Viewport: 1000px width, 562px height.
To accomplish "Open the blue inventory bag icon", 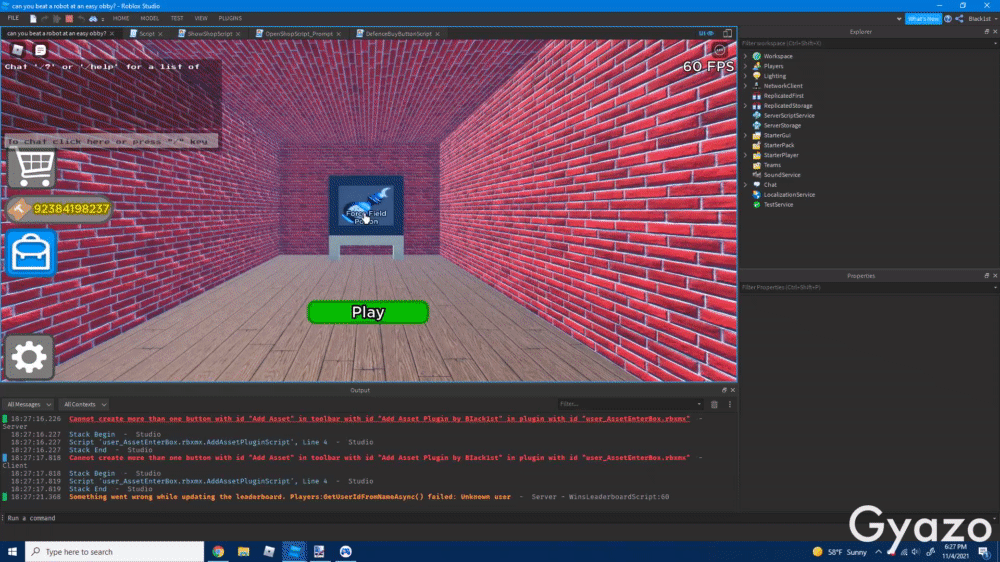I will pos(31,253).
